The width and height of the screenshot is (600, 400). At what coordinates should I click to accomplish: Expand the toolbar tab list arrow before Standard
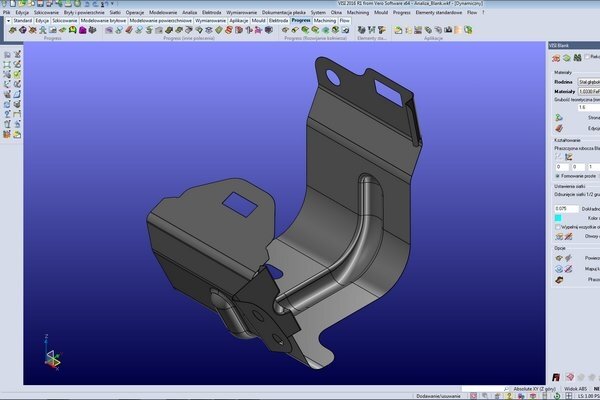(x=8, y=21)
